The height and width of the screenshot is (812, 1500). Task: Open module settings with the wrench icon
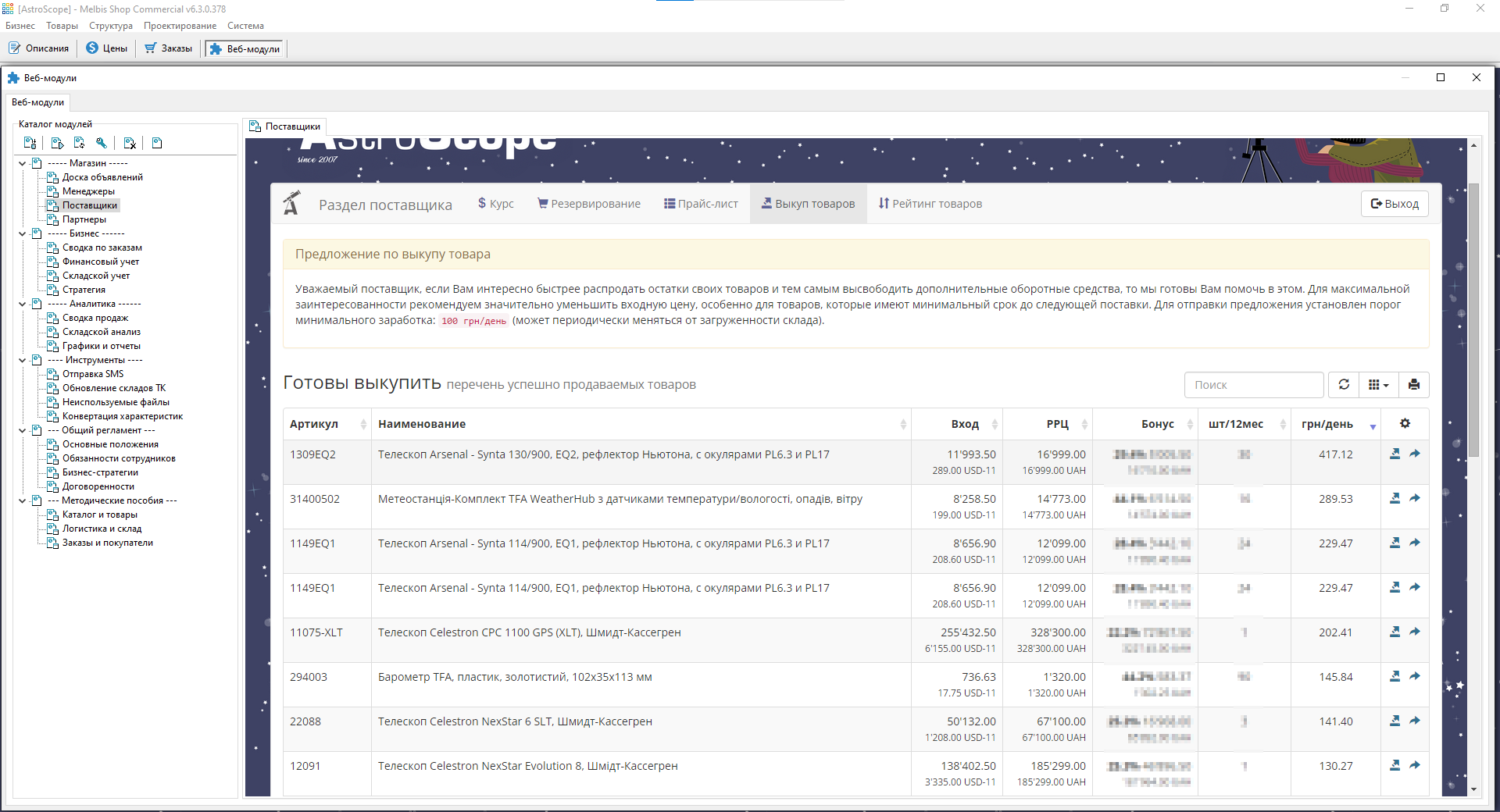point(101,143)
